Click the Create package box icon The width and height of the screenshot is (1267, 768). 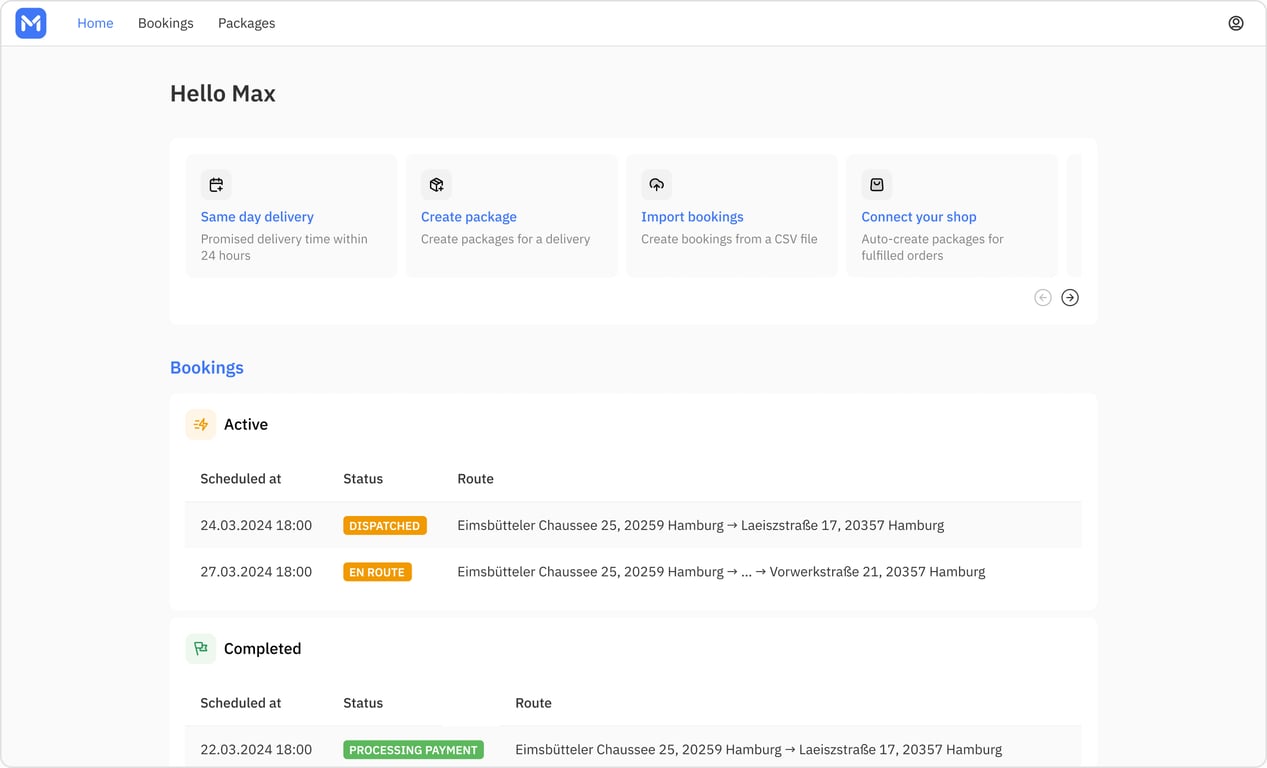point(436,185)
